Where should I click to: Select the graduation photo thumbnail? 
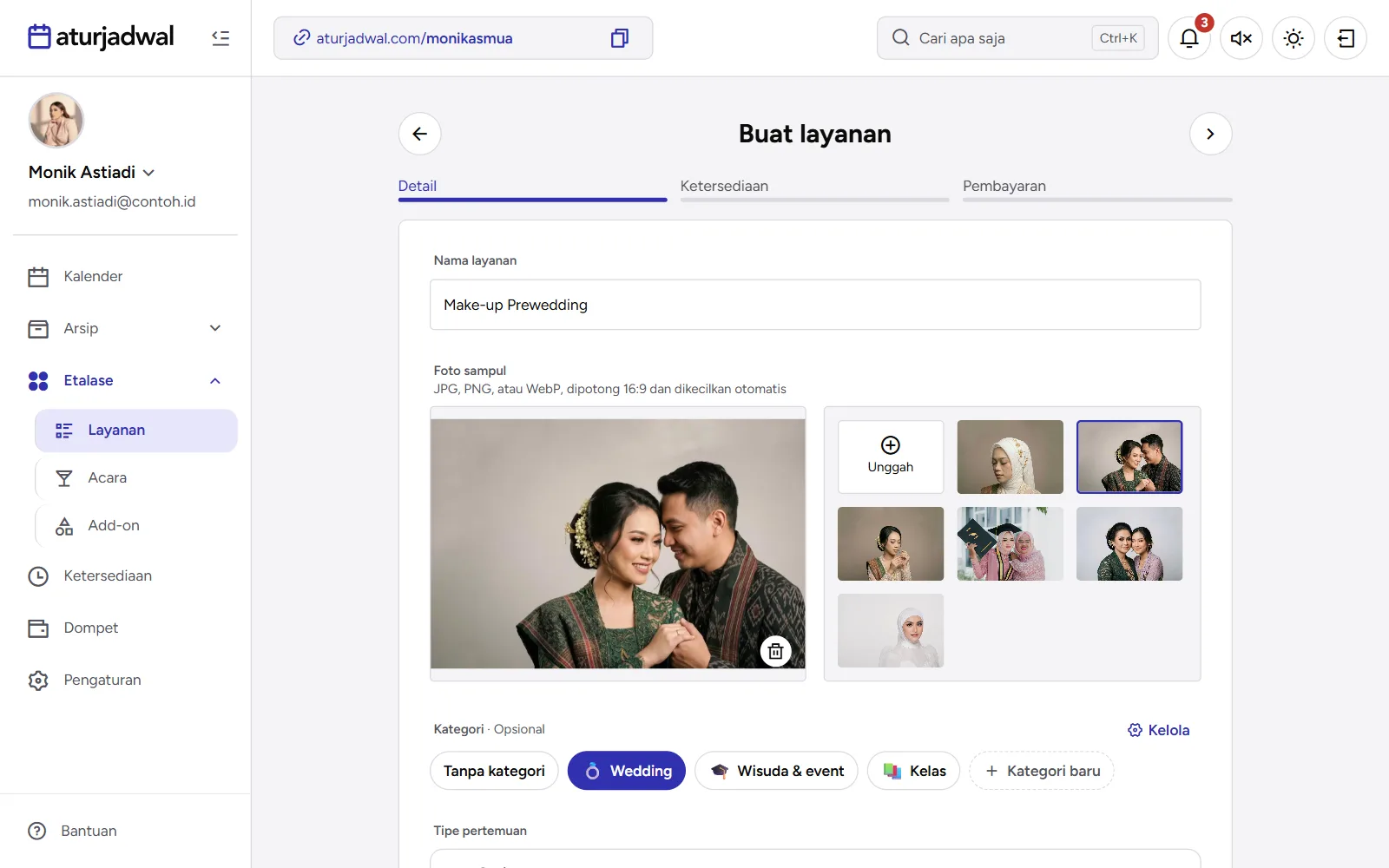point(1010,543)
